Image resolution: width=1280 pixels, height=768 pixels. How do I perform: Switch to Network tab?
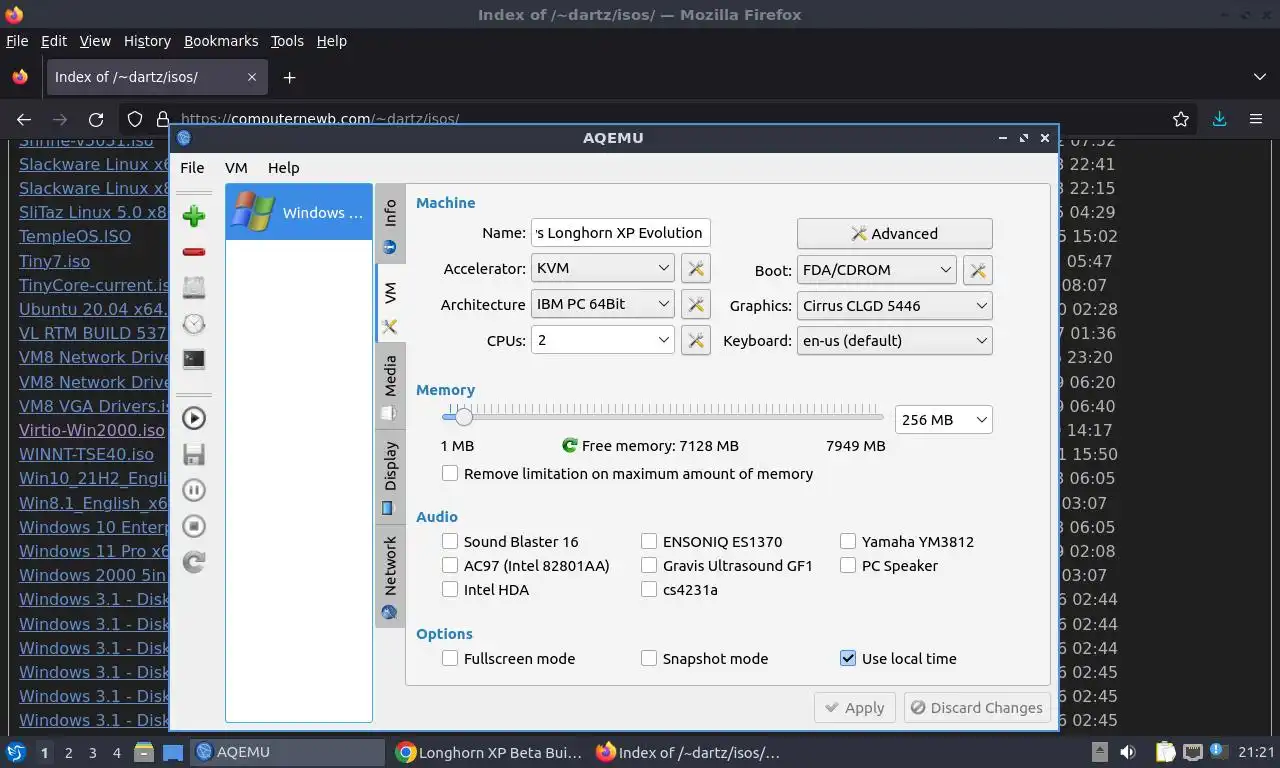[x=390, y=577]
